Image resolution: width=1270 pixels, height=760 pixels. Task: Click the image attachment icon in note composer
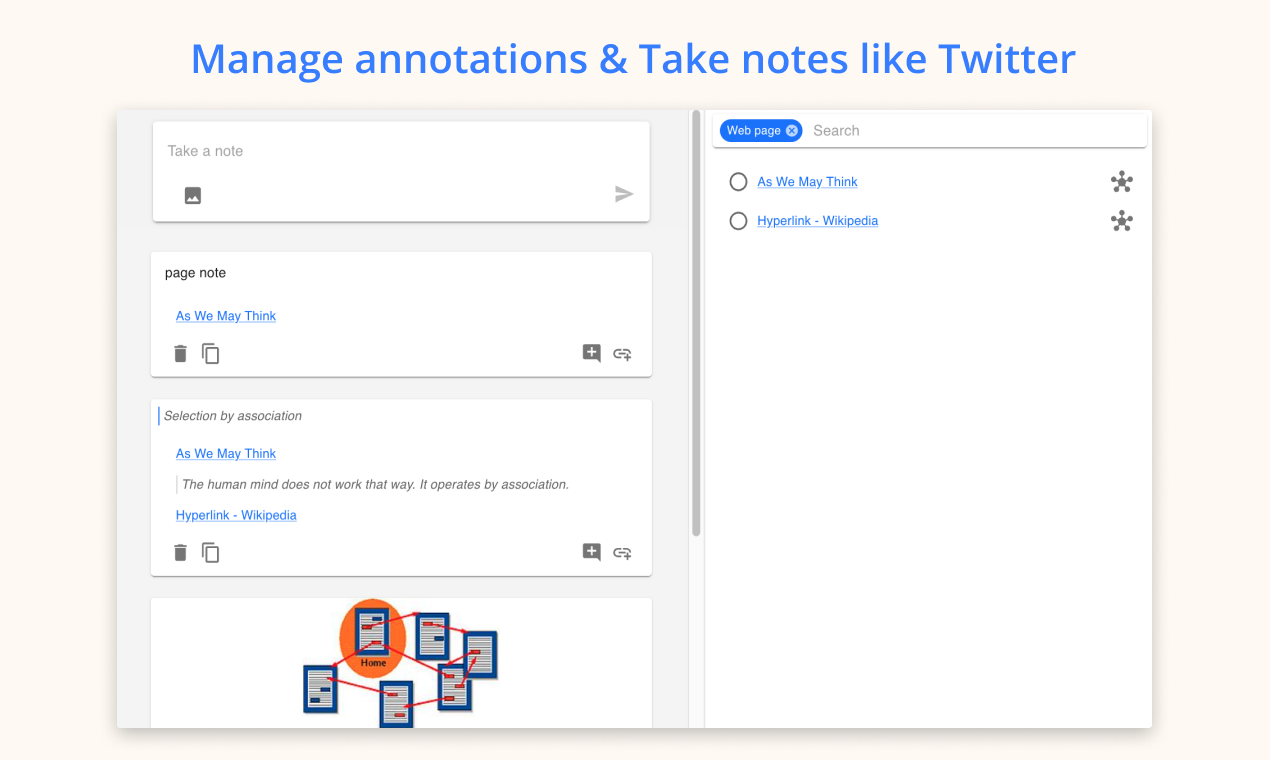point(193,195)
